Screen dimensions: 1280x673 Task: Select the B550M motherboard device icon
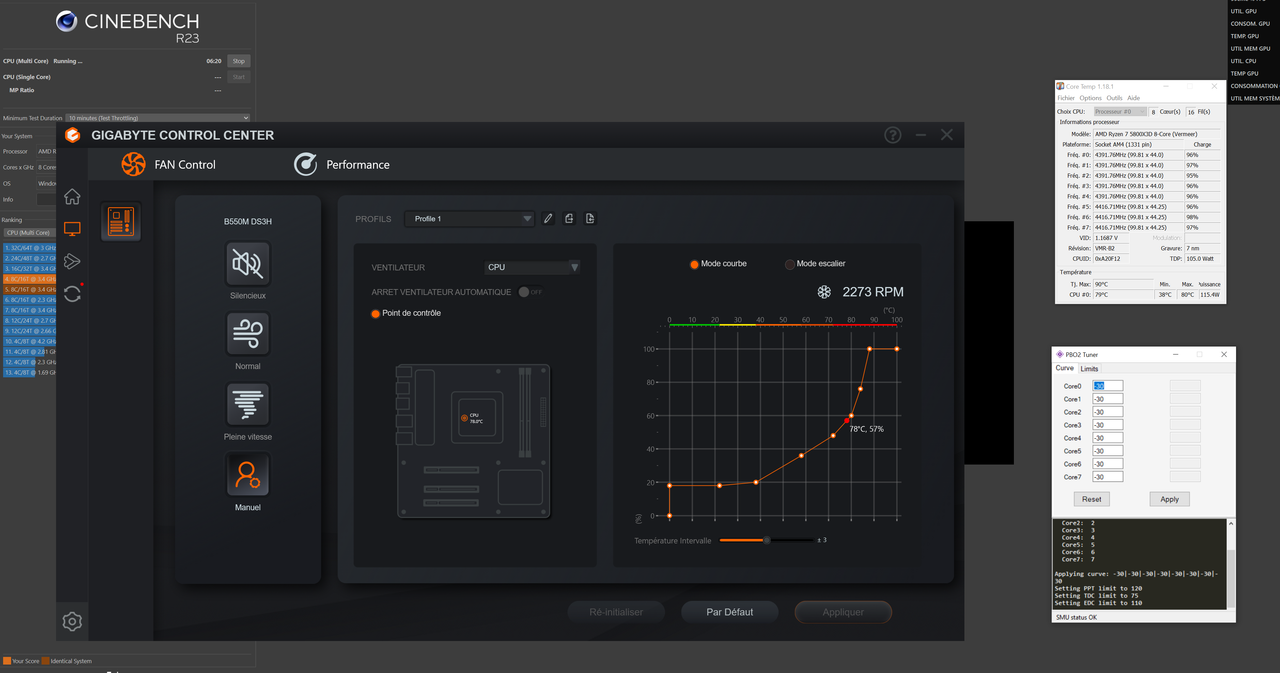[121, 221]
